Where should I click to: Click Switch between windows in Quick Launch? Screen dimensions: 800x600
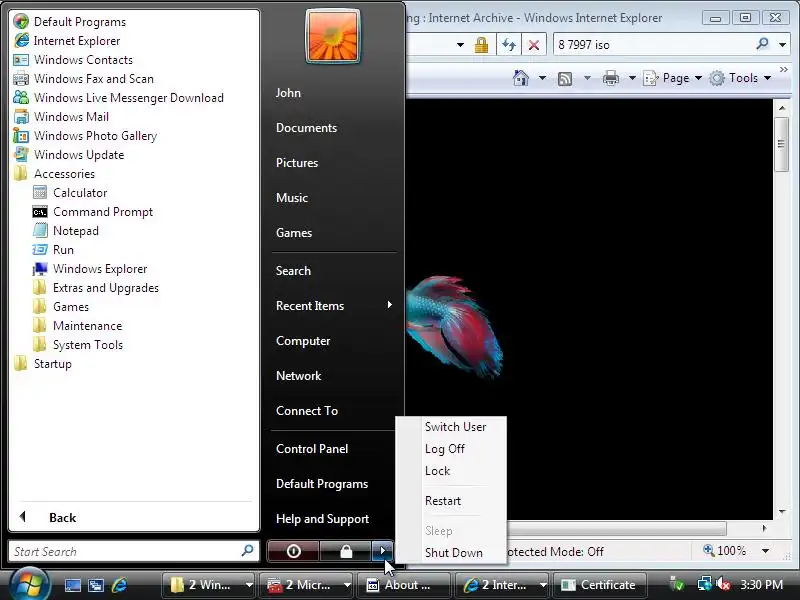(x=96, y=585)
